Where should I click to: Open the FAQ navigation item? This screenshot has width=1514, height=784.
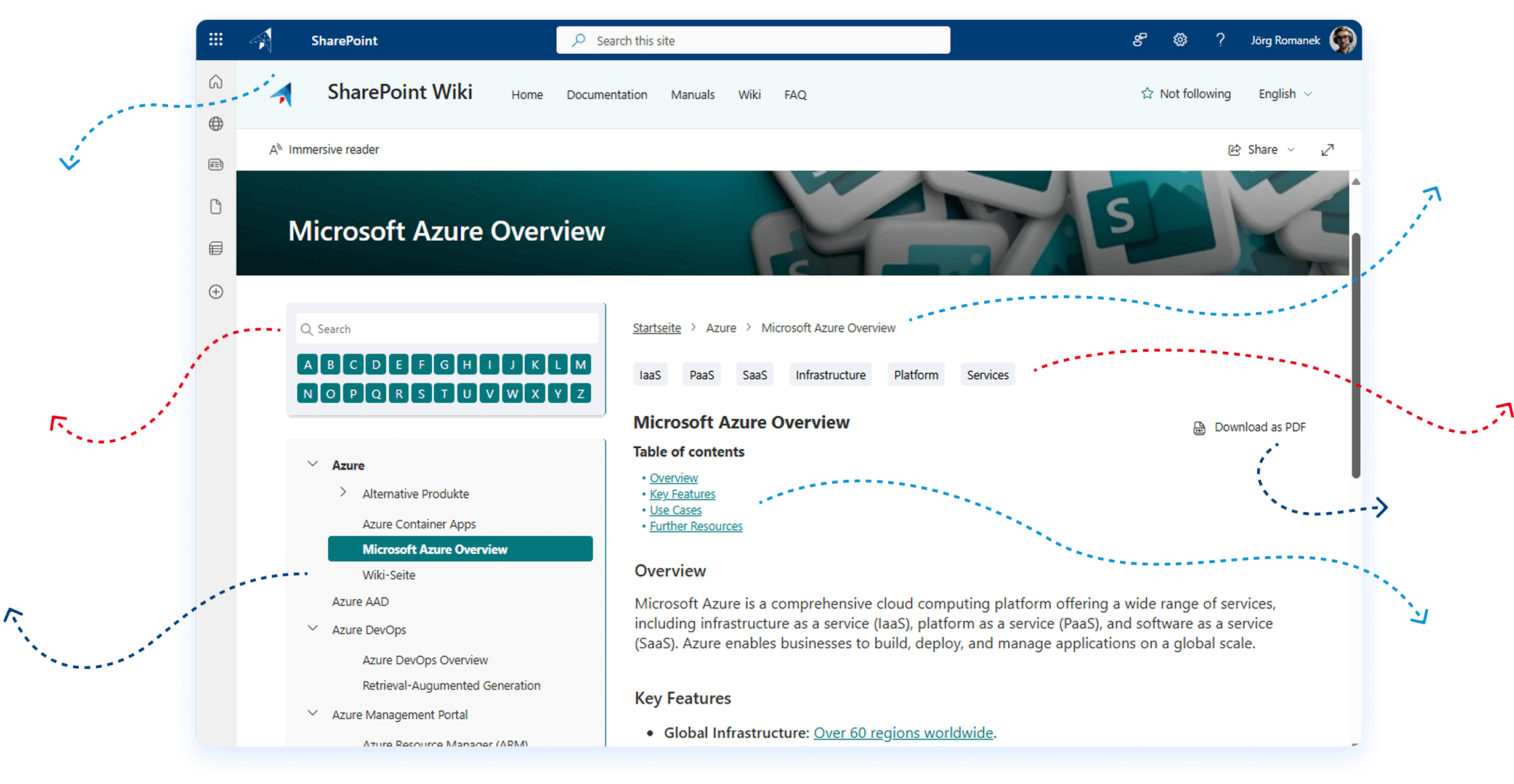(795, 95)
